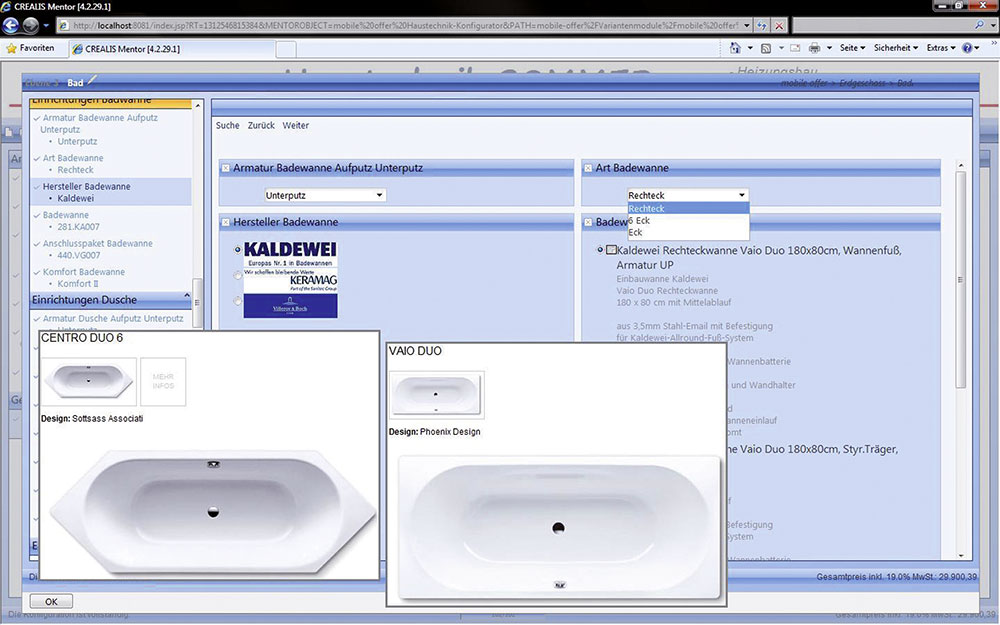Click the read mail icon
This screenshot has height=625, width=1000.
click(x=795, y=48)
